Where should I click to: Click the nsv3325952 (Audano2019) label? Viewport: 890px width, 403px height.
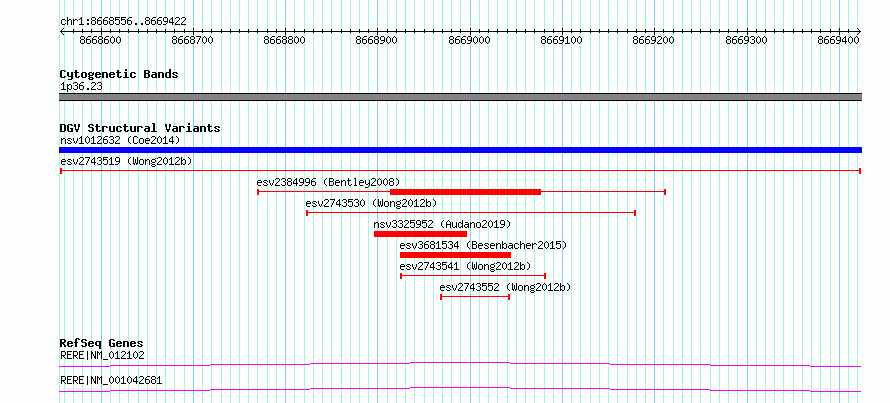click(442, 224)
